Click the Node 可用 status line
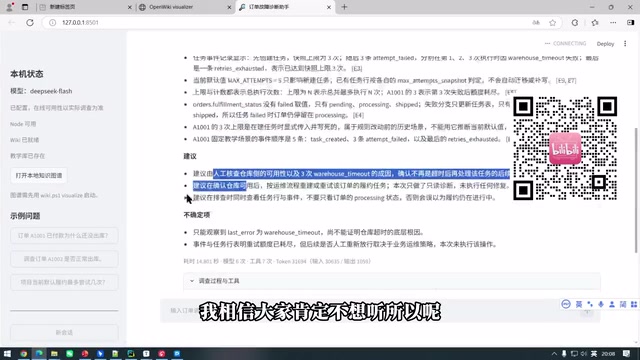This screenshot has height=360, width=640. [23, 124]
